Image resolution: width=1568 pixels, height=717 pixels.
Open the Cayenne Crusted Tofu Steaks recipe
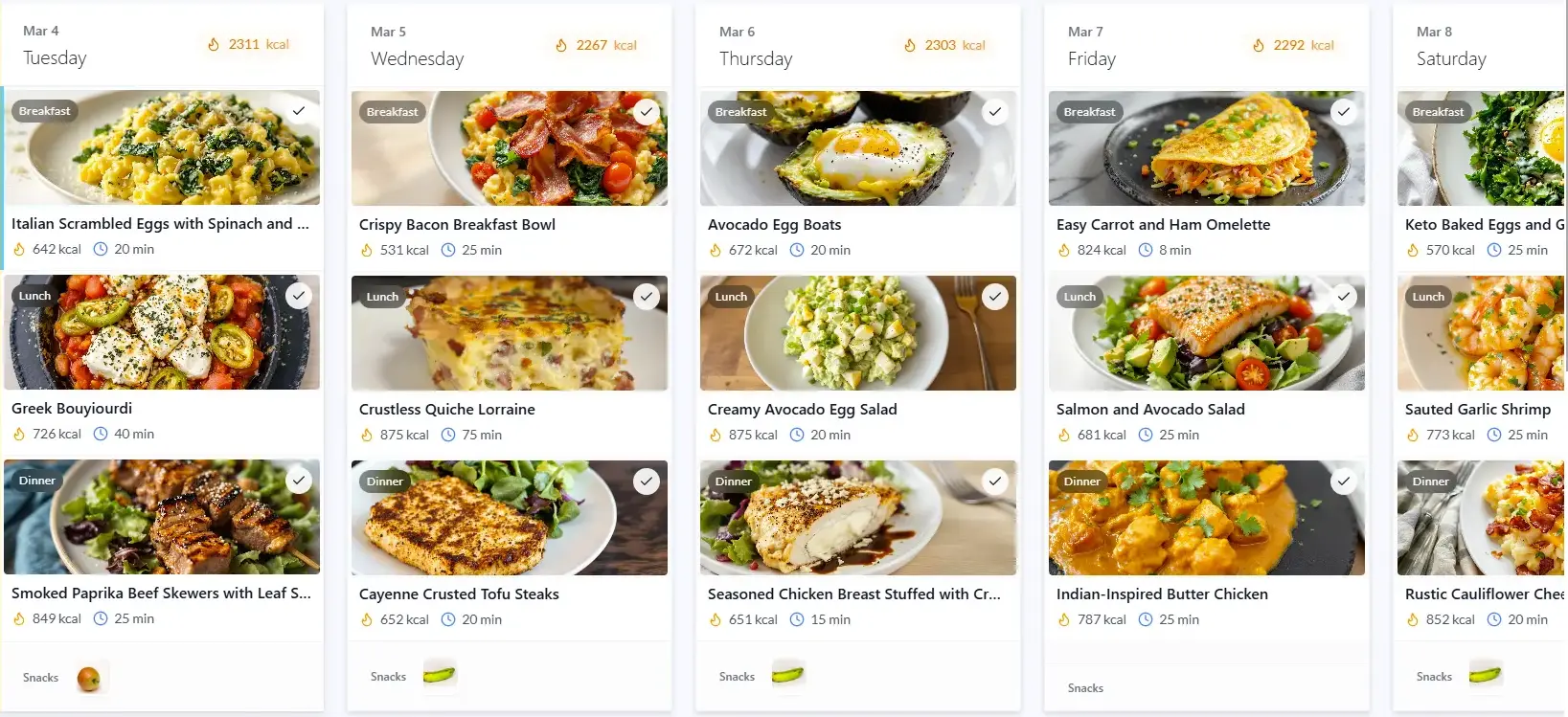(459, 594)
